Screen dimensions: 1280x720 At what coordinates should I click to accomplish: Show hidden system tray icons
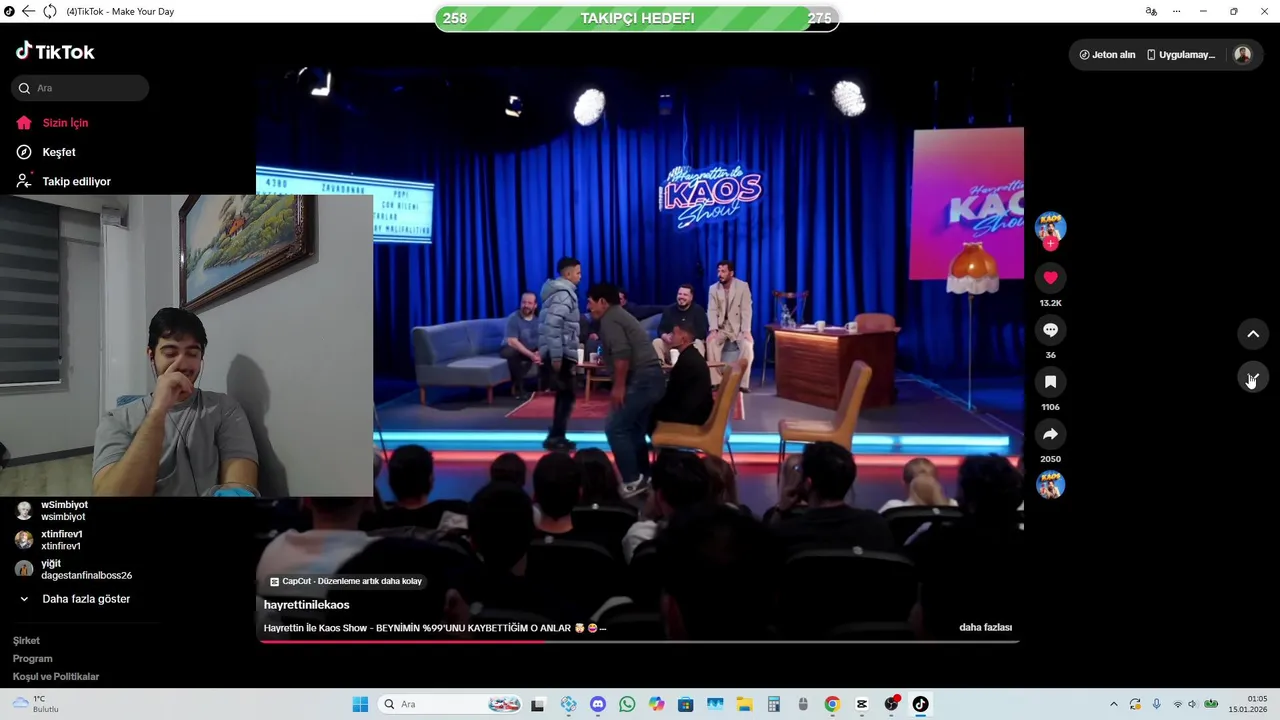click(x=1114, y=704)
